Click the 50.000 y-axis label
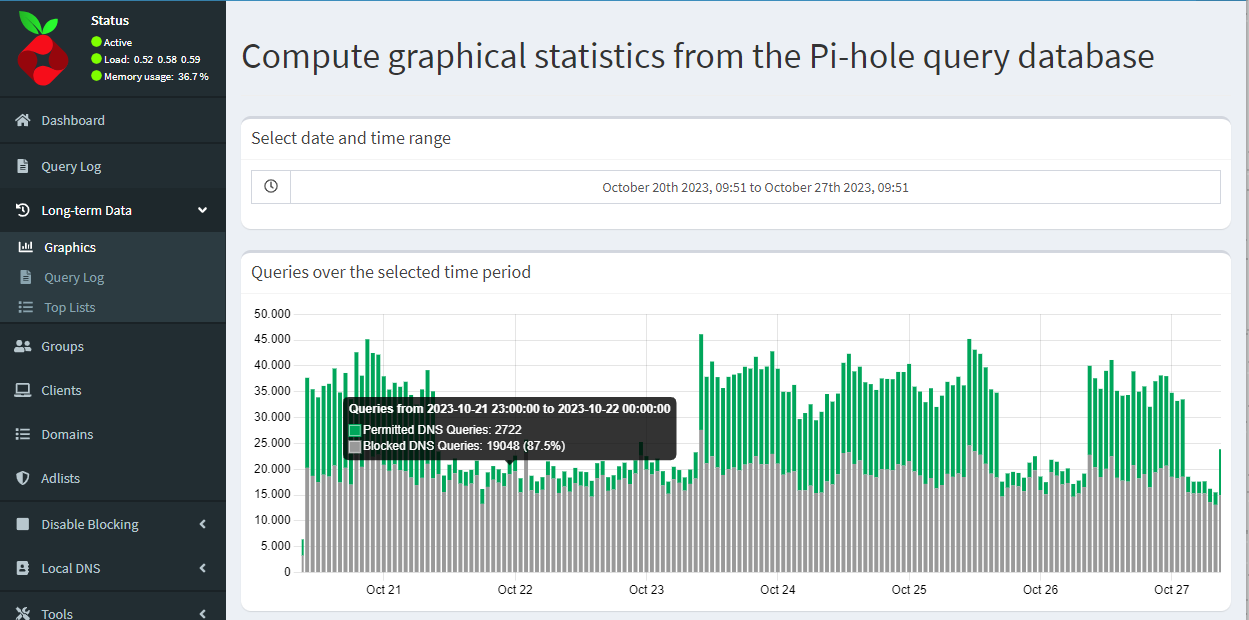 [x=272, y=314]
